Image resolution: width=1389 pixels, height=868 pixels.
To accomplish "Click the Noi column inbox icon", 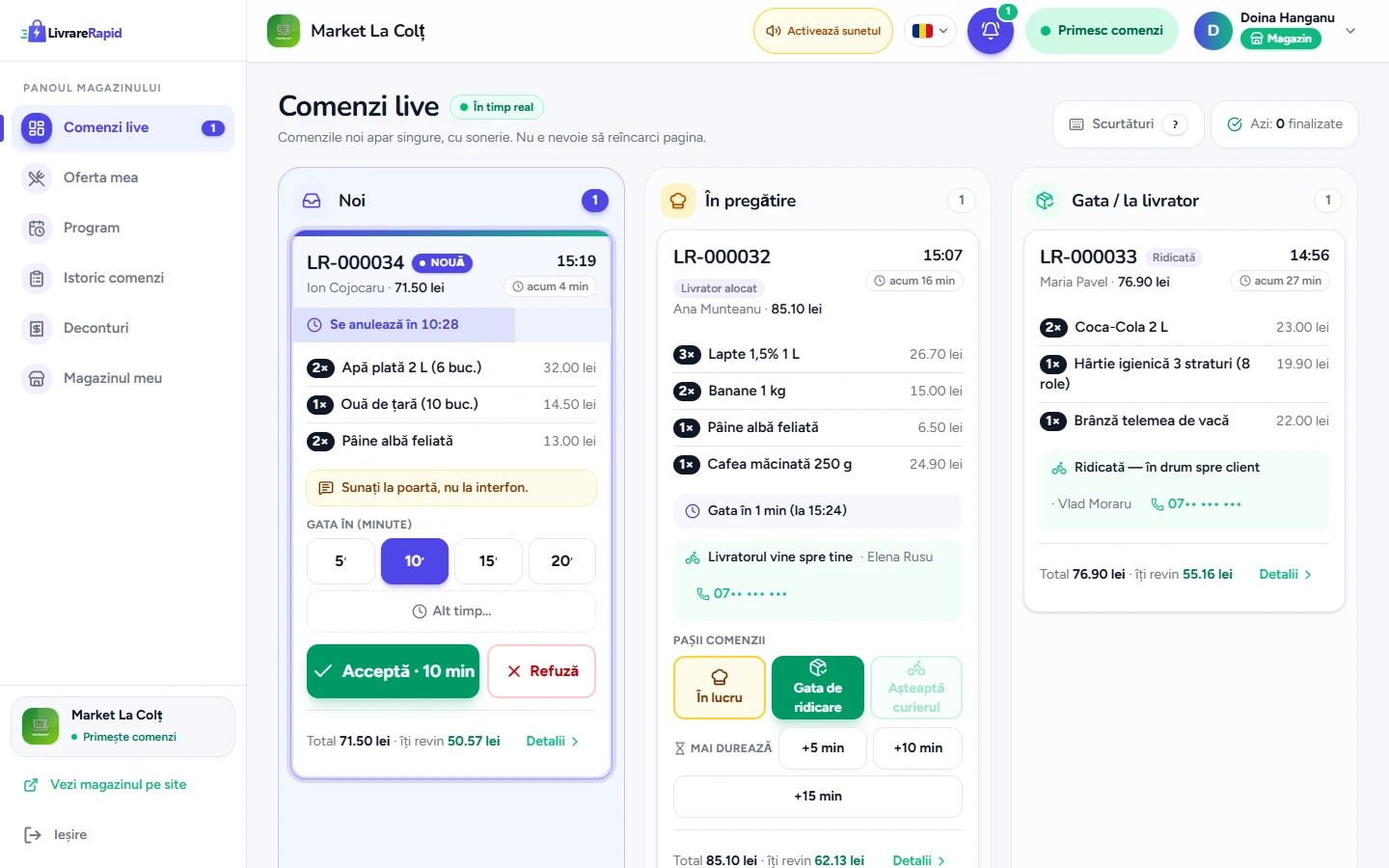I will [312, 201].
